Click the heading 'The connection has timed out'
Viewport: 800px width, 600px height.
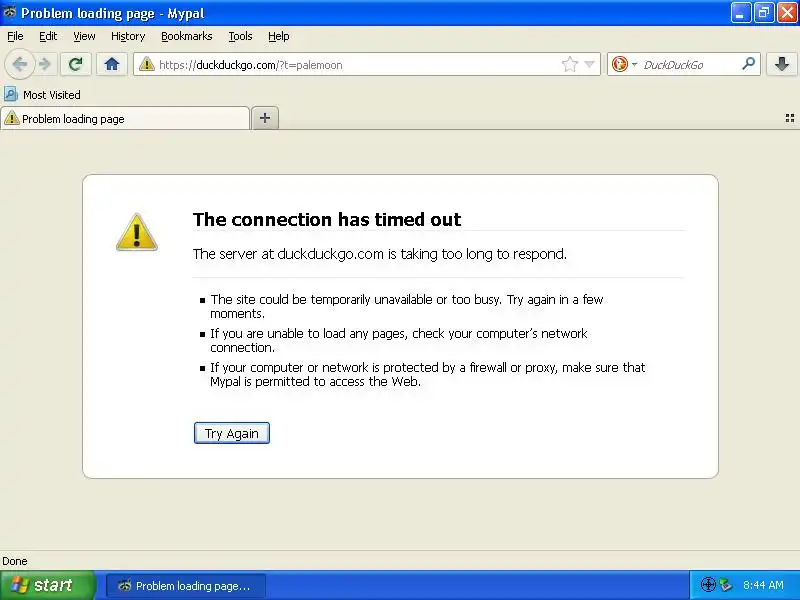327,219
